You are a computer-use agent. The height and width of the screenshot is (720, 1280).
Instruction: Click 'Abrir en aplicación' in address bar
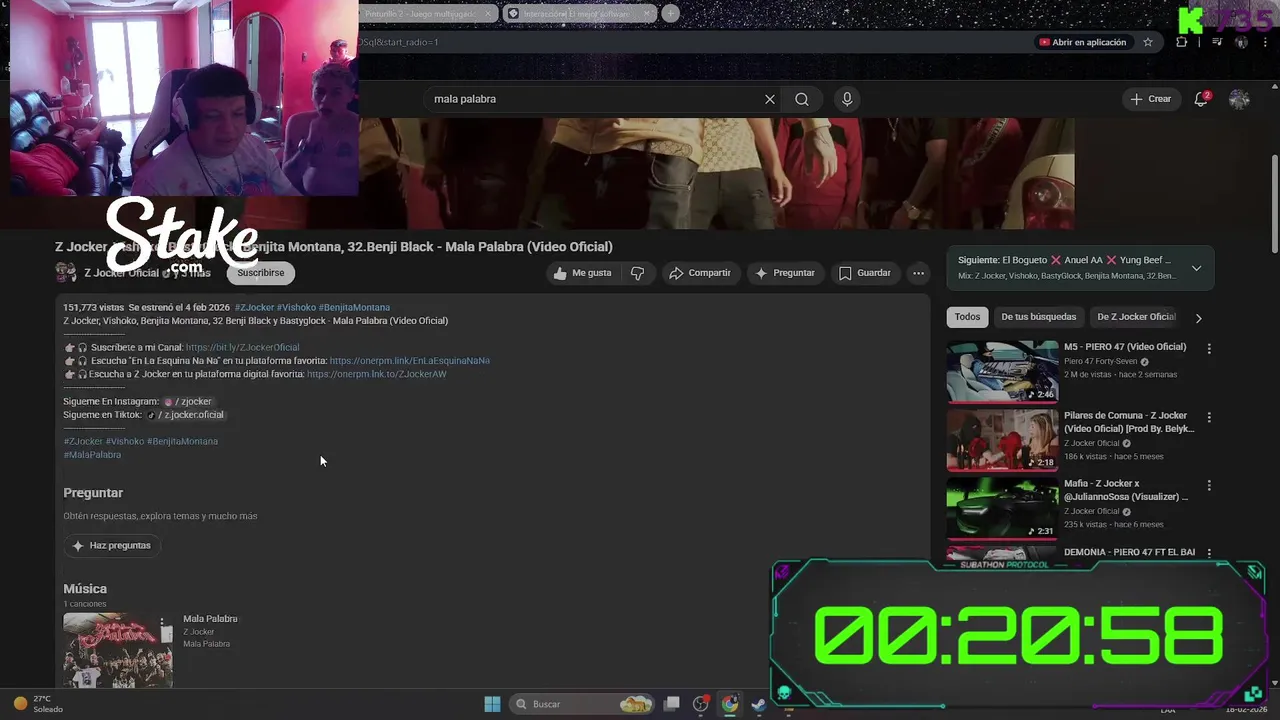click(x=1083, y=42)
